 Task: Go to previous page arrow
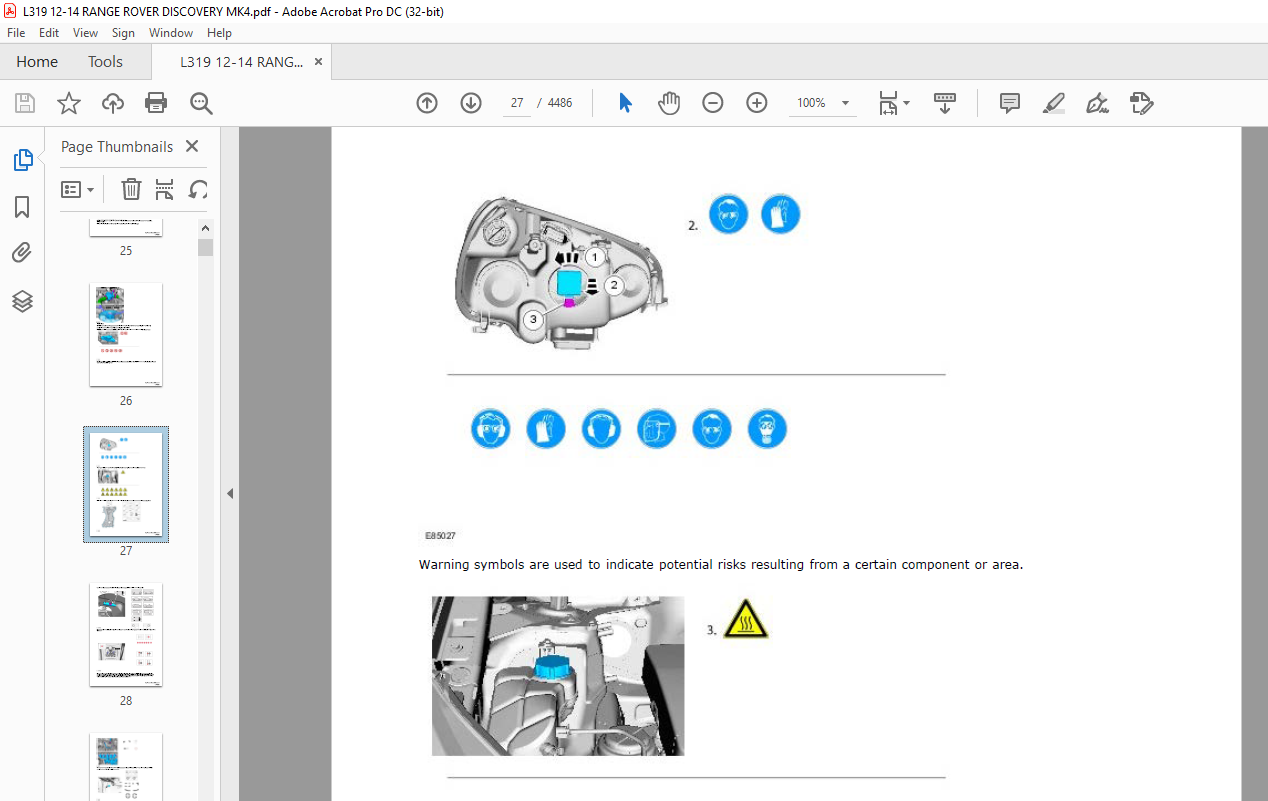point(427,103)
